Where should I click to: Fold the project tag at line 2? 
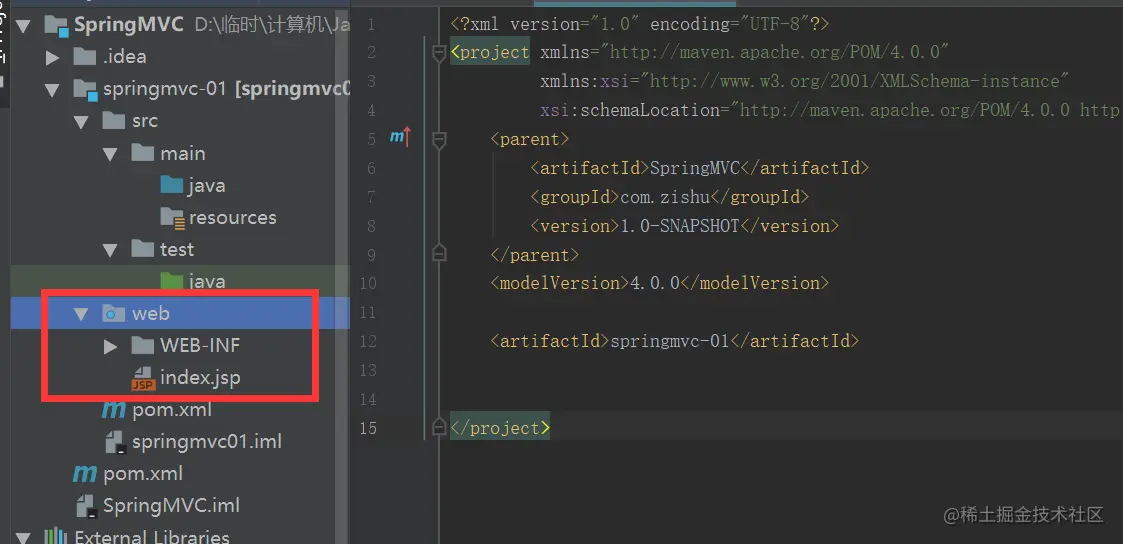pos(439,53)
